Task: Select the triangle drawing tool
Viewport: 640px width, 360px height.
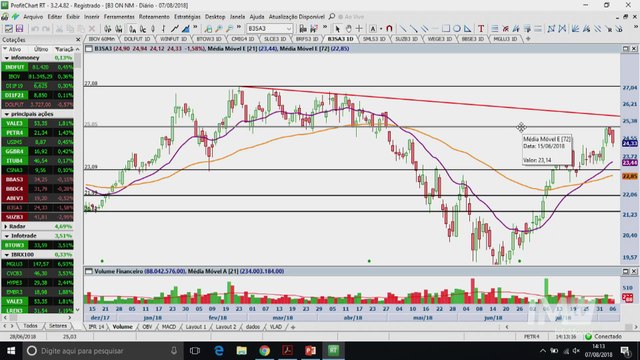Action: point(468,29)
